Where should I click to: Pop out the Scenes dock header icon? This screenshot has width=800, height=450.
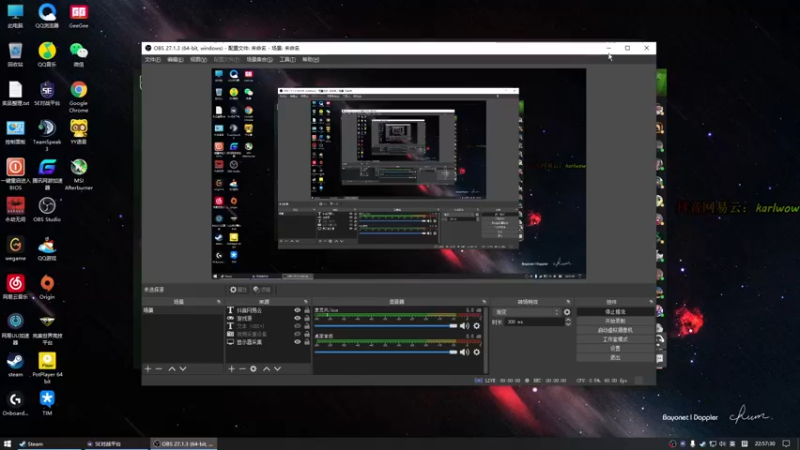coord(218,302)
